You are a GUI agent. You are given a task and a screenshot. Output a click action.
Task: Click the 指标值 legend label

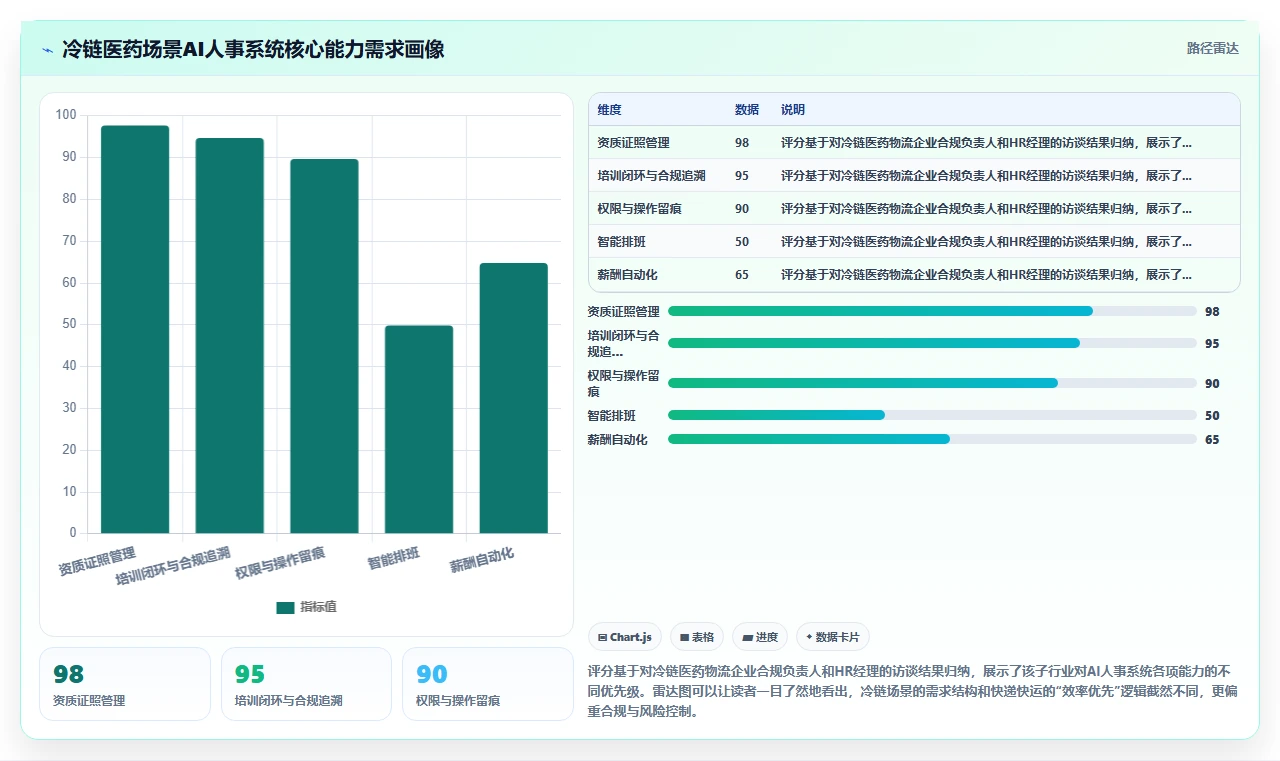pyautogui.click(x=318, y=607)
